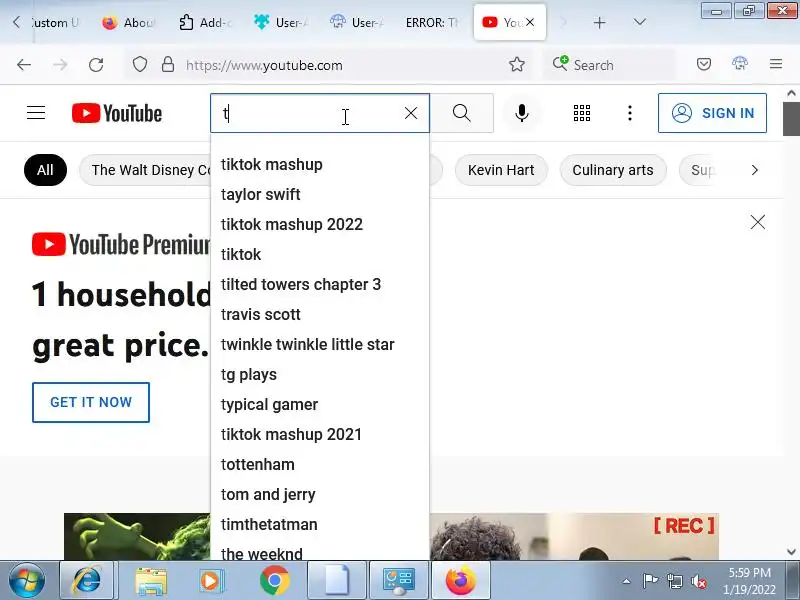
Task: Open Windows Media Player from taskbar
Action: [211, 581]
